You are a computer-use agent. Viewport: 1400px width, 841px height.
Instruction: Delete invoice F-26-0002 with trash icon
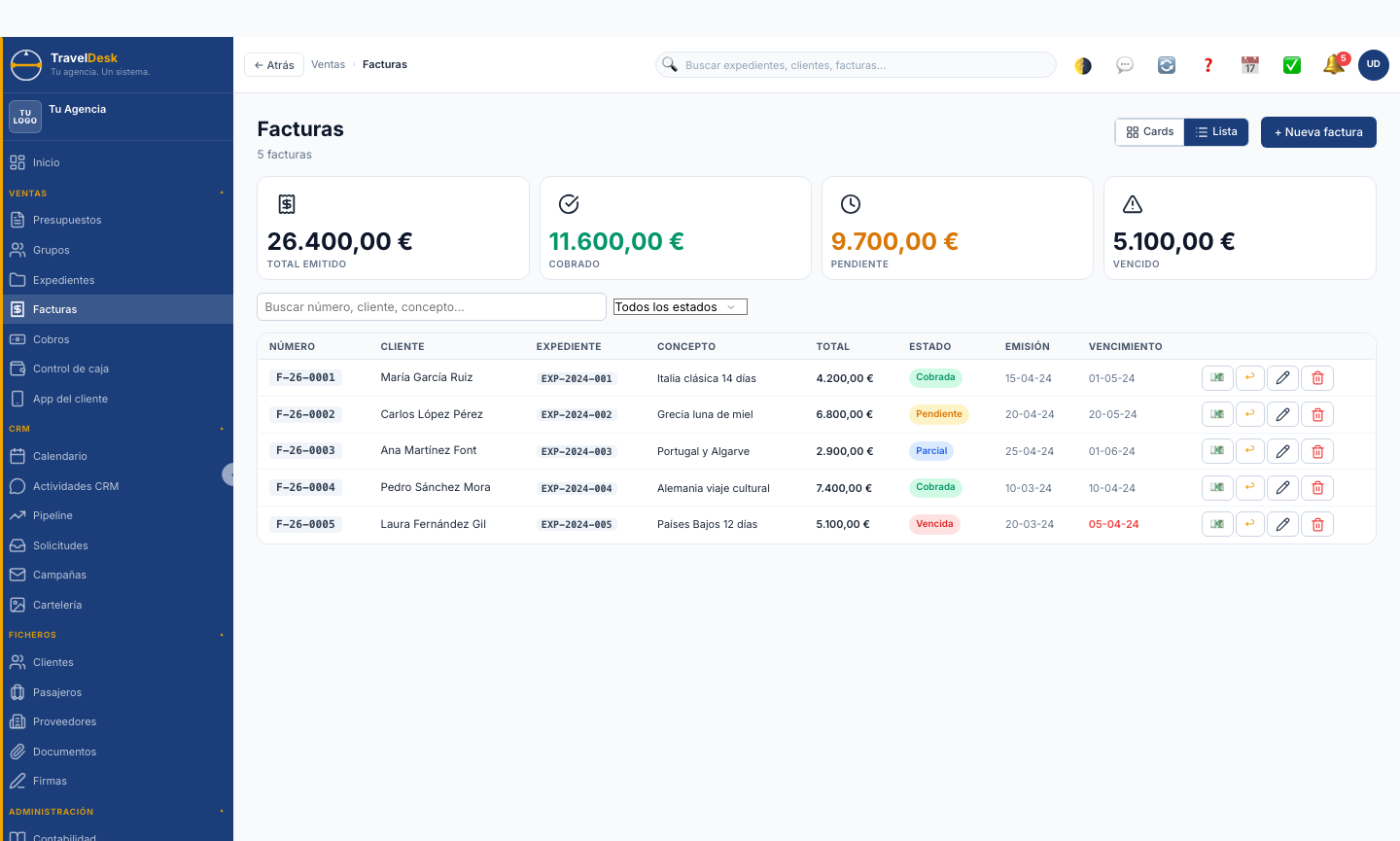click(1317, 414)
